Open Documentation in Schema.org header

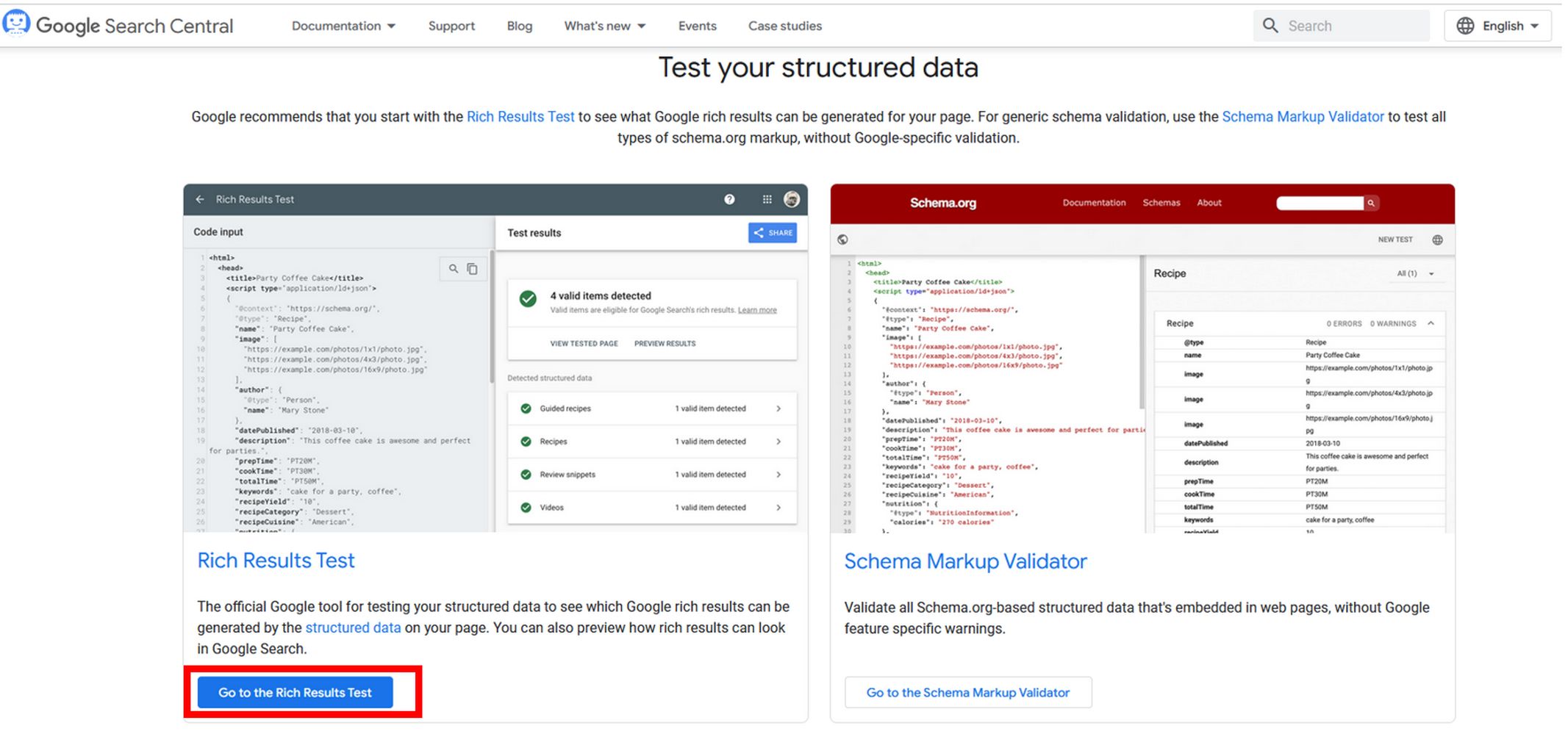pyautogui.click(x=1094, y=203)
